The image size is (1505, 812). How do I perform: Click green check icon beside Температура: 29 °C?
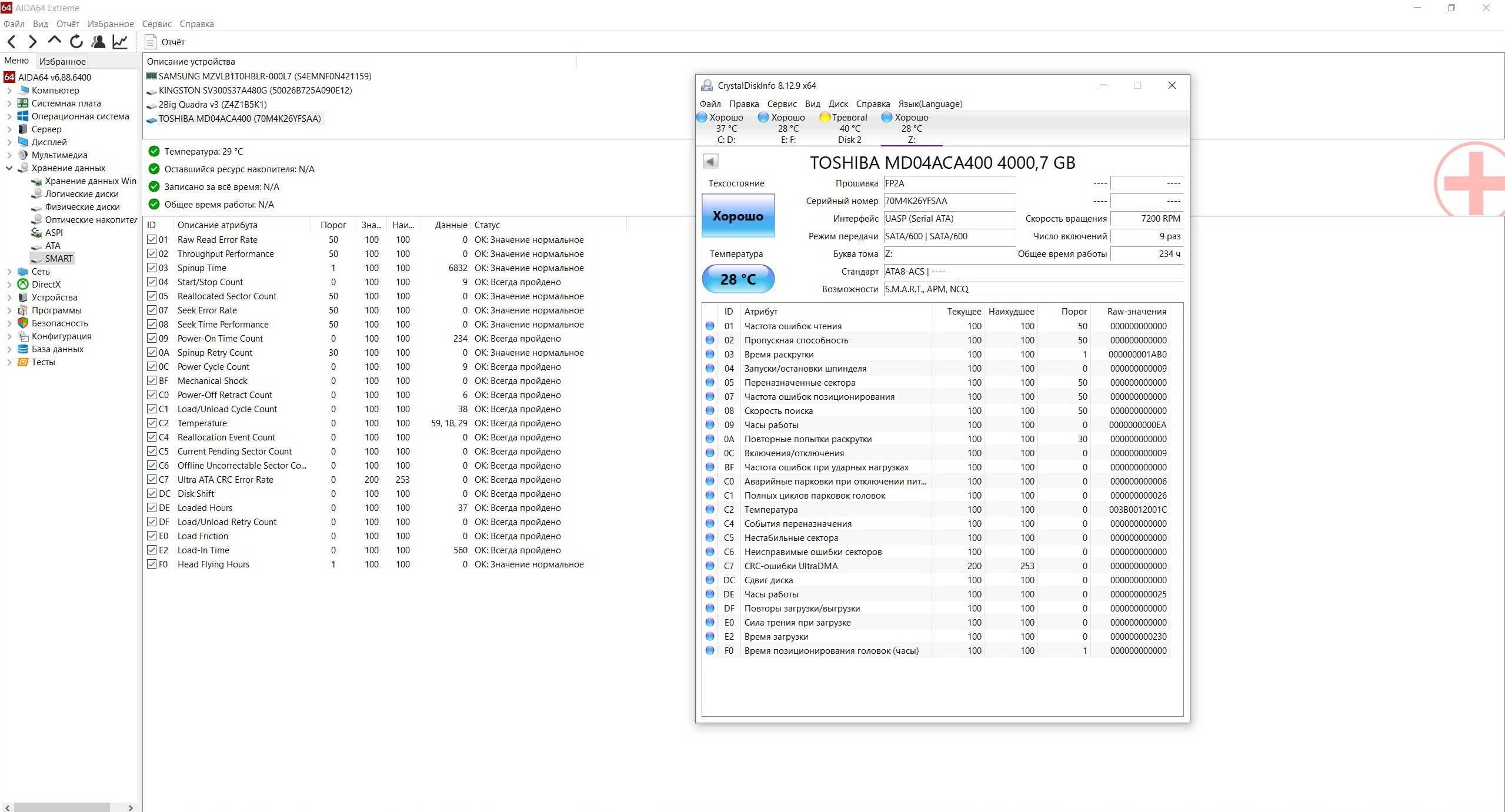pos(154,151)
